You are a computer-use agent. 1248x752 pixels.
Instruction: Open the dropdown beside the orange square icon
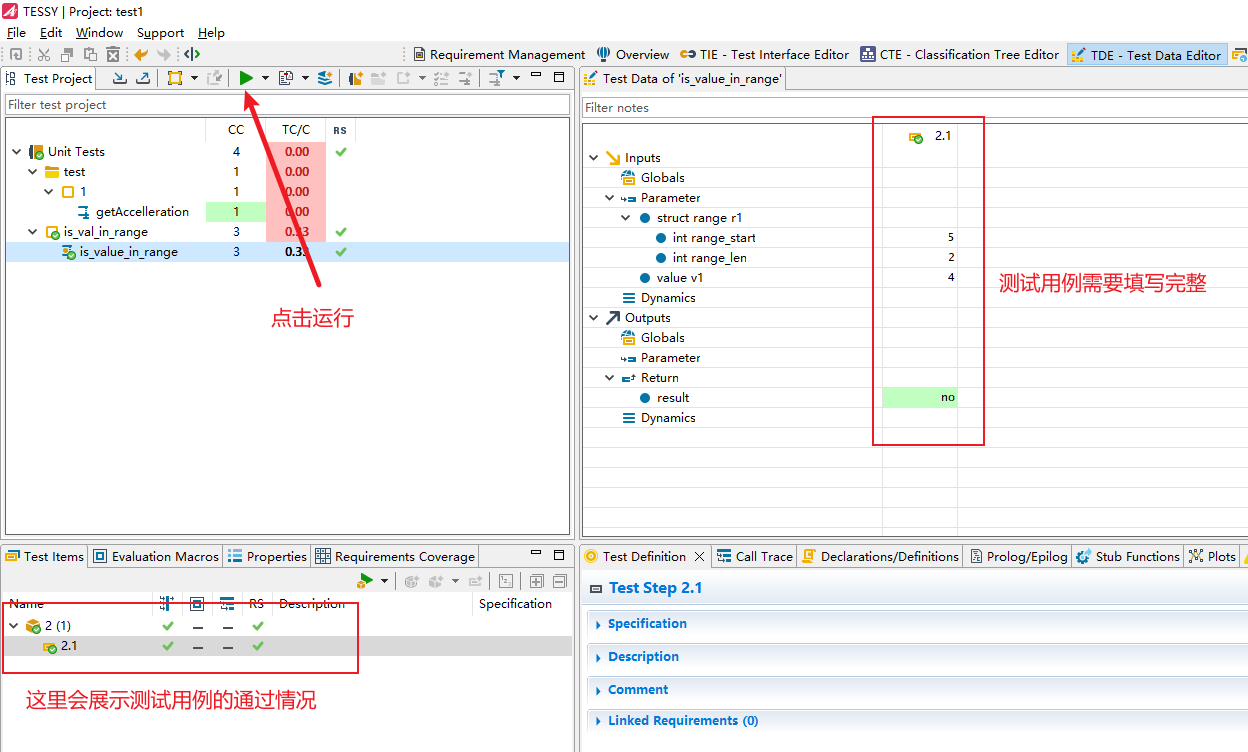(194, 78)
